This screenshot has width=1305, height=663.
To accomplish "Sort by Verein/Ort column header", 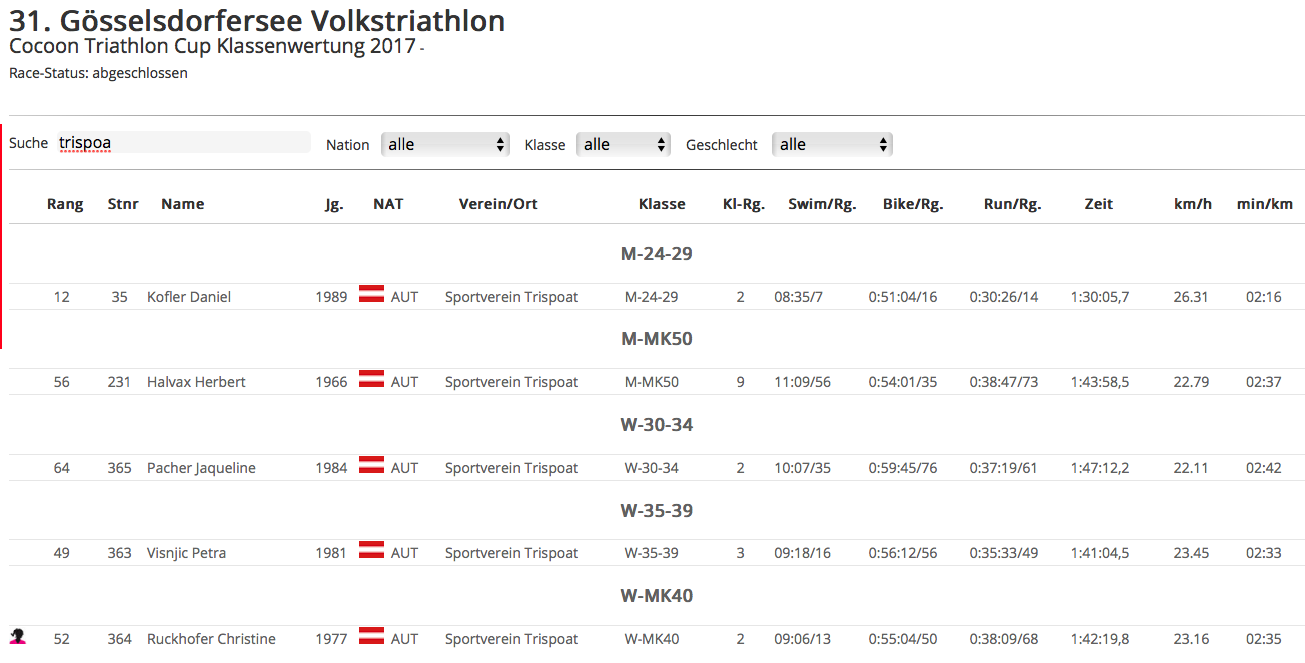I will (498, 204).
